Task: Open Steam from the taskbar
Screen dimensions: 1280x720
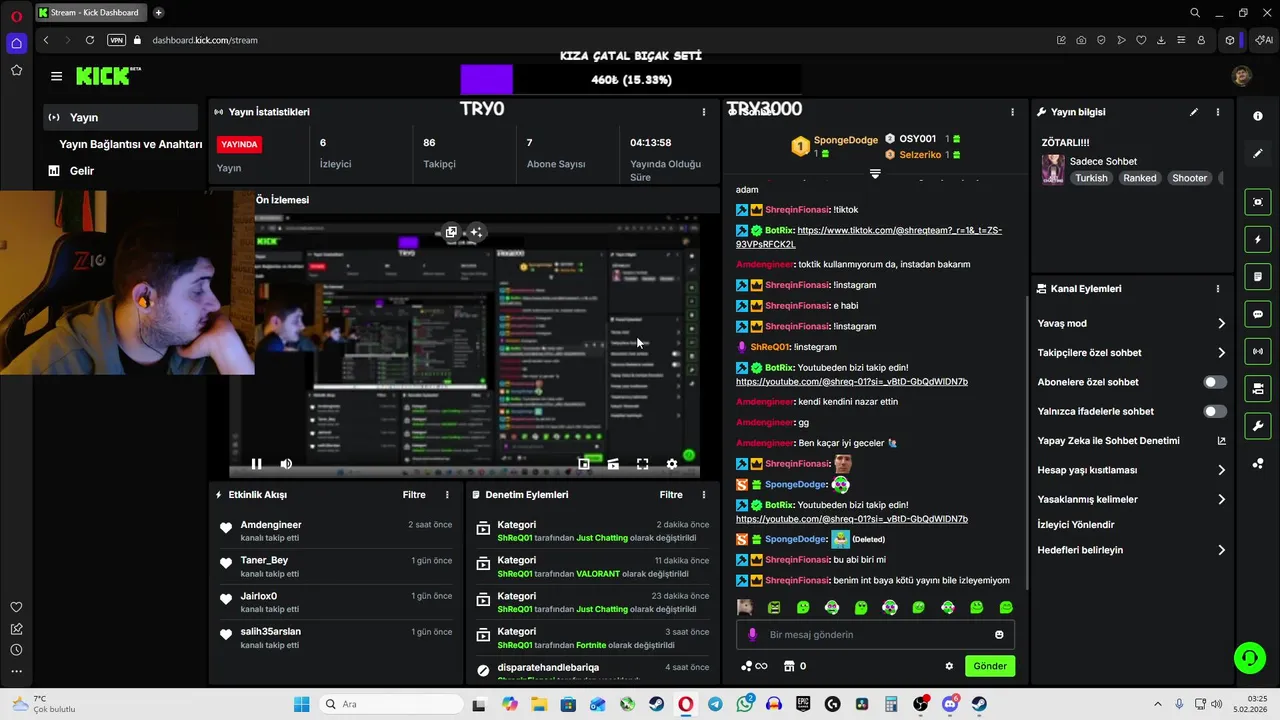Action: (657, 704)
